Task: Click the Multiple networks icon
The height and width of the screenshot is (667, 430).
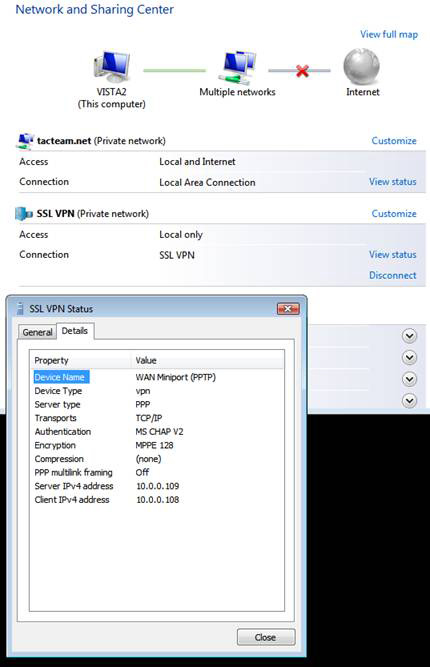Action: (237, 67)
